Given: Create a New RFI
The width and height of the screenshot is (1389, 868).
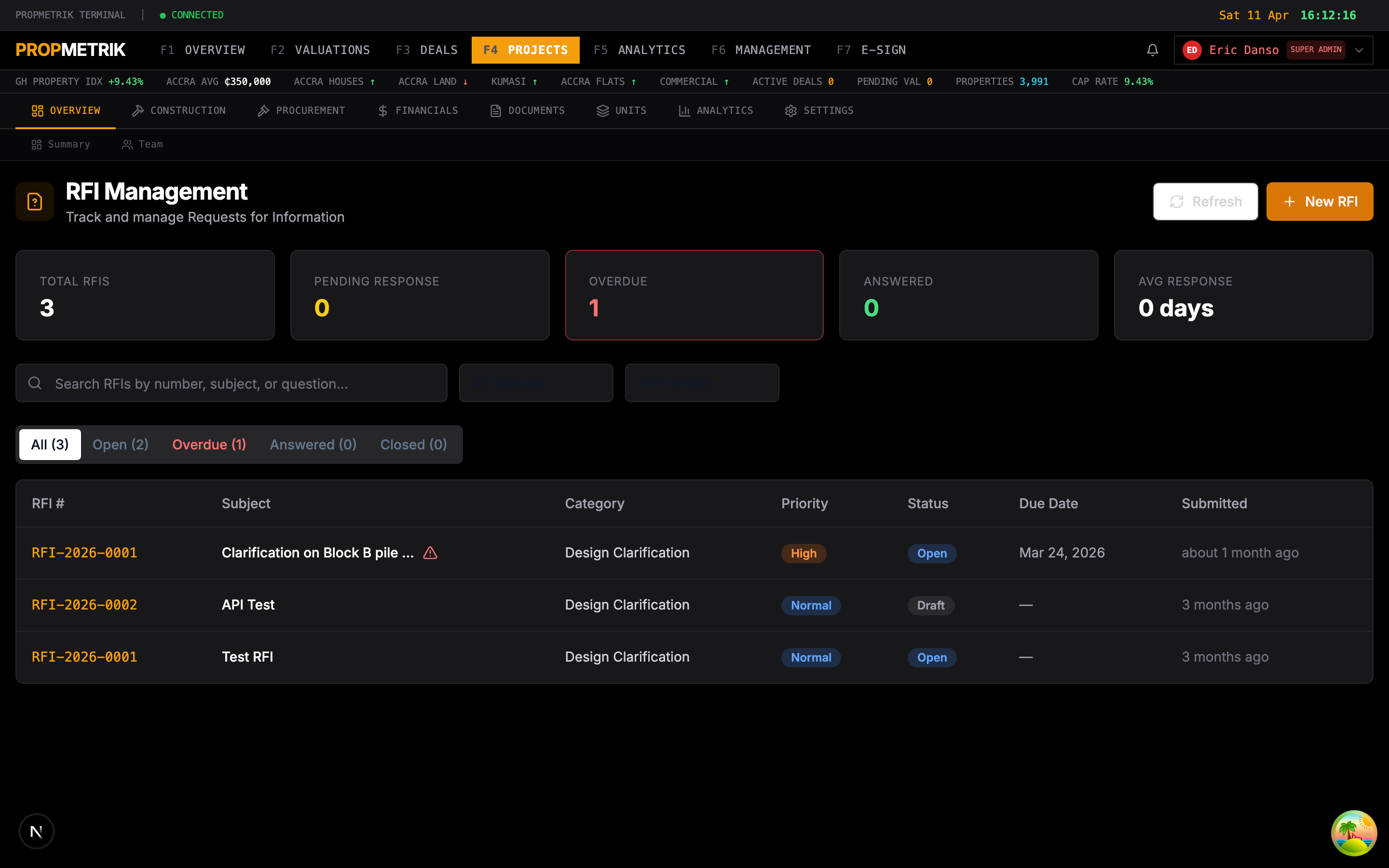Looking at the screenshot, I should [x=1320, y=202].
